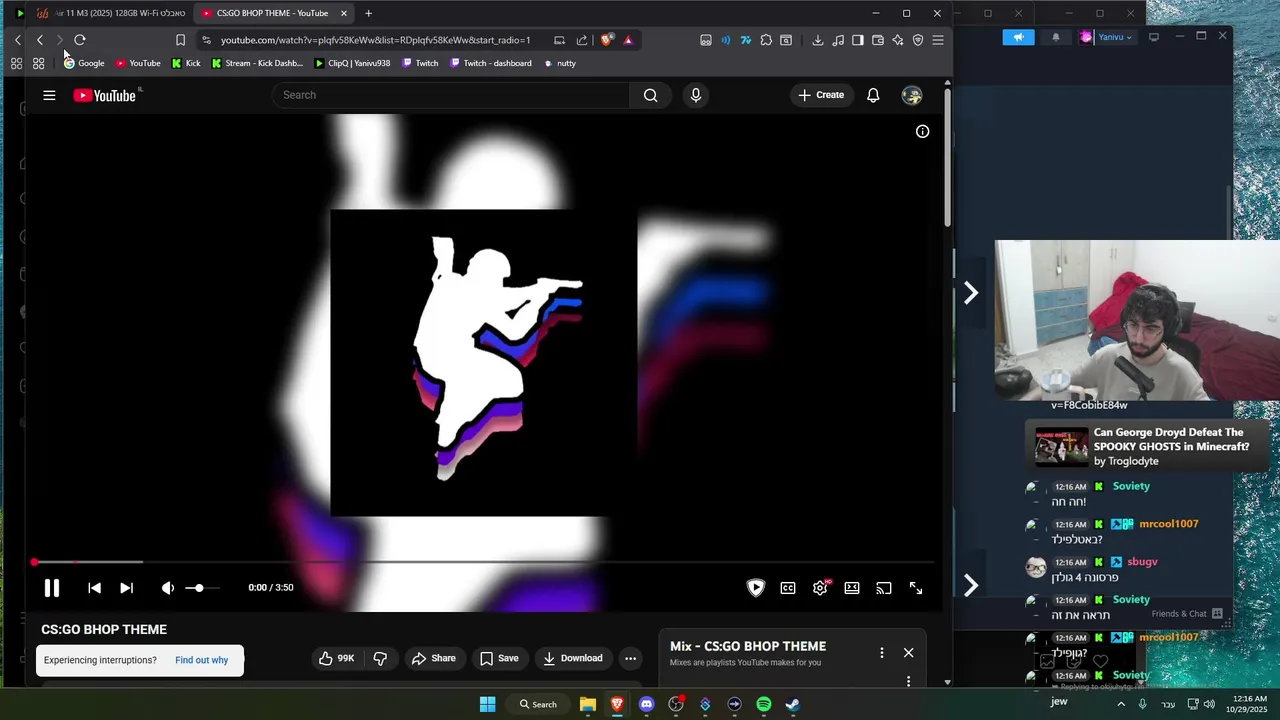The height and width of the screenshot is (720, 1280).
Task: Click the shield play icon in player
Action: coord(756,588)
